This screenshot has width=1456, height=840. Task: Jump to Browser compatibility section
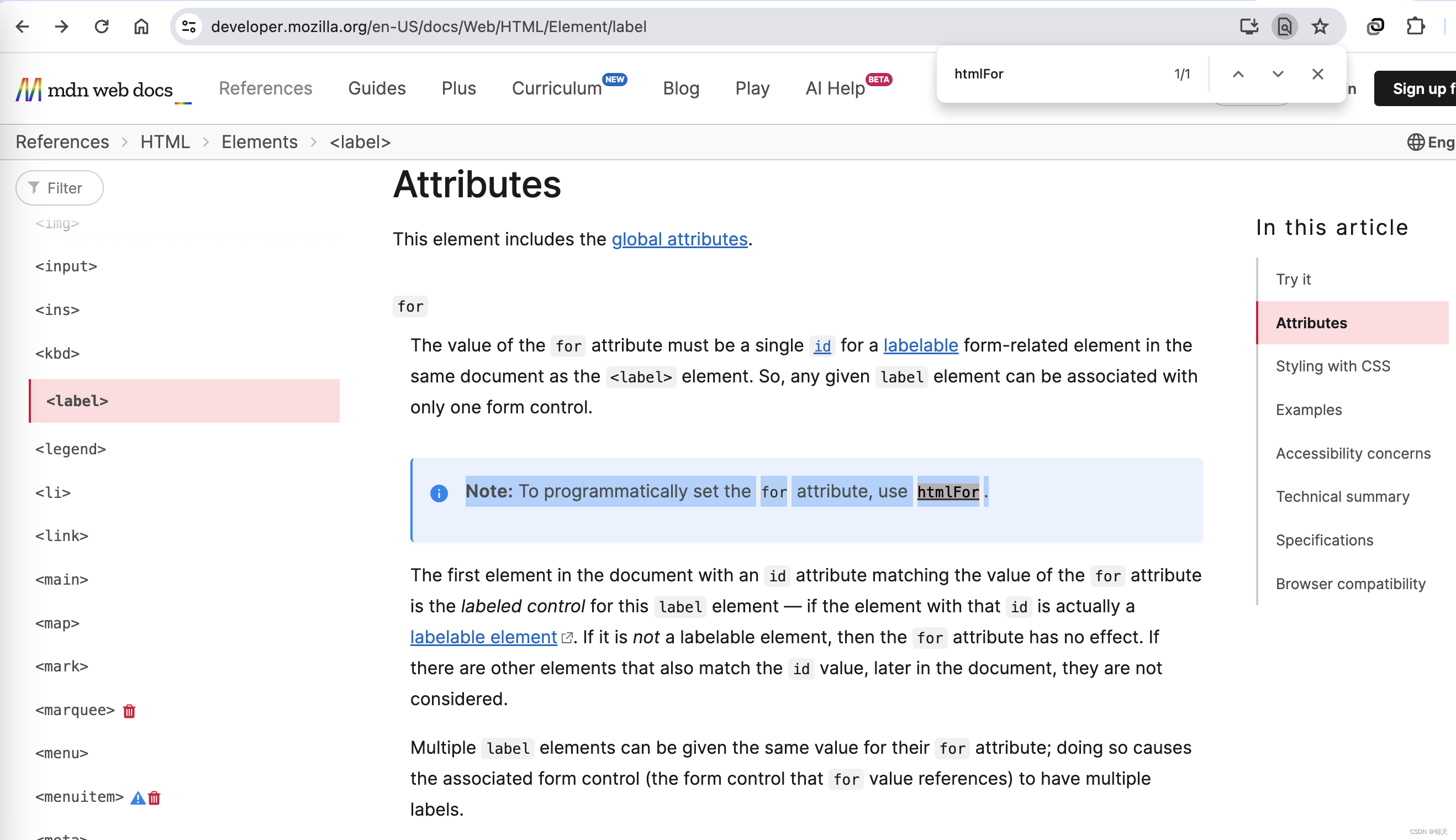(1351, 584)
